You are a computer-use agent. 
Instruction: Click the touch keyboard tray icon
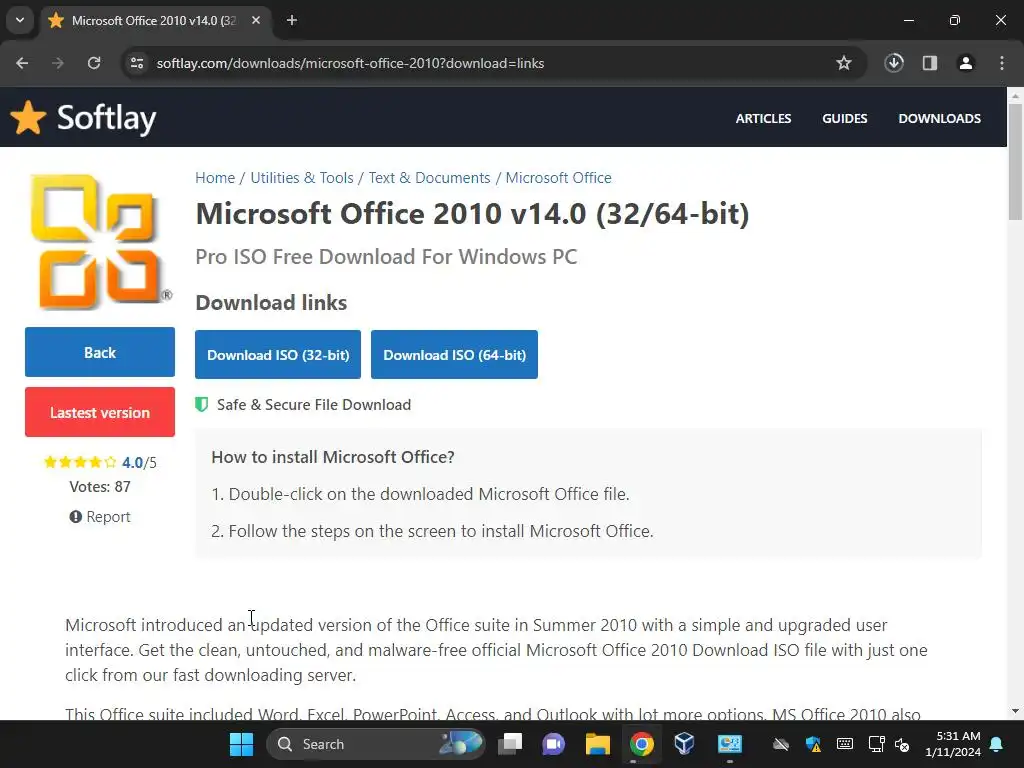(844, 744)
